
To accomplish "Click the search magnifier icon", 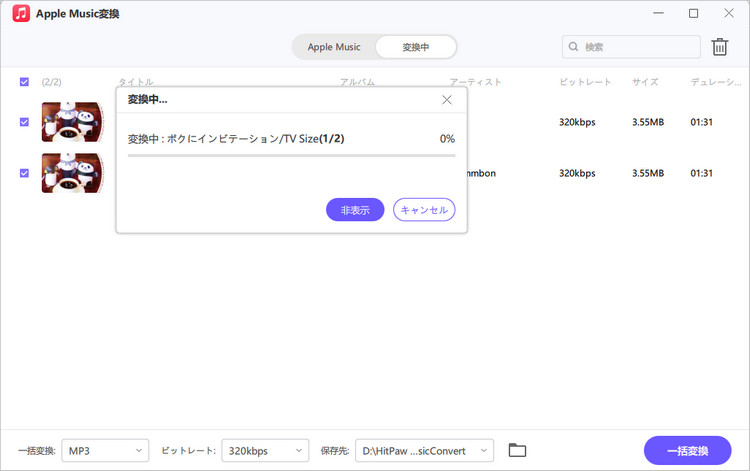I will [x=573, y=47].
